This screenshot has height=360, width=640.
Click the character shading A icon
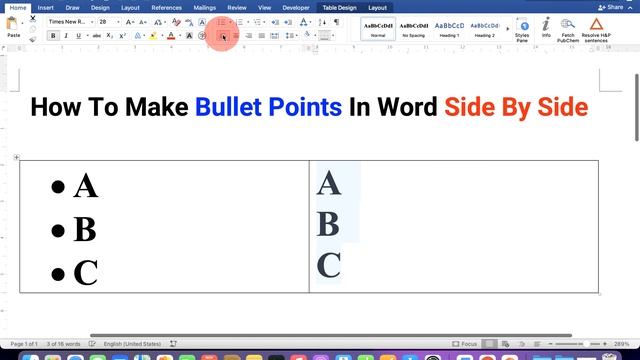tap(189, 36)
